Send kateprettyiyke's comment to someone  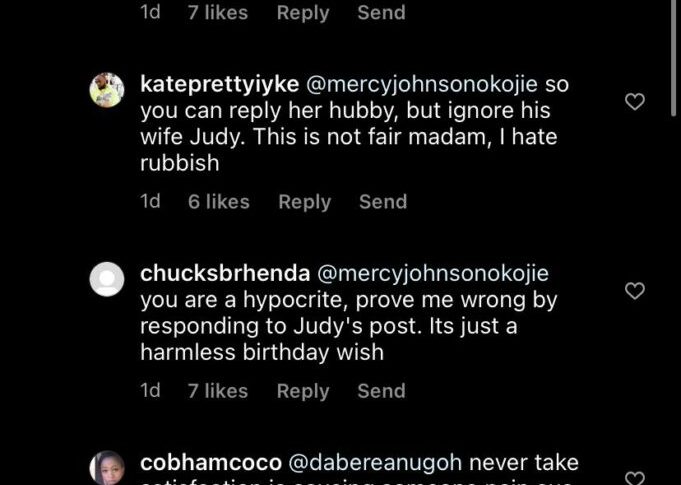383,202
